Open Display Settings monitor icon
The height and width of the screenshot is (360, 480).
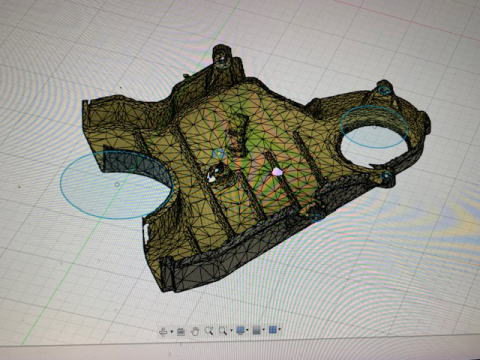[x=240, y=330]
